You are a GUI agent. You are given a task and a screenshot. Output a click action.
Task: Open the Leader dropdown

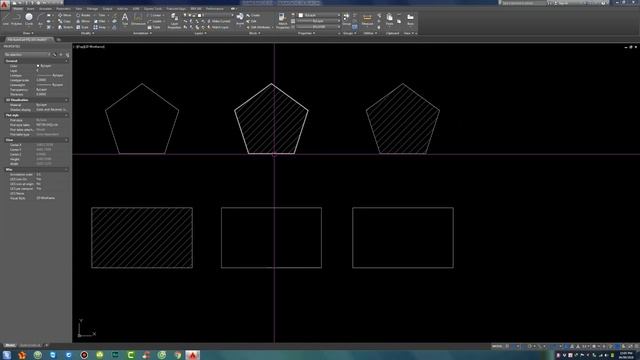pyautogui.click(x=164, y=21)
